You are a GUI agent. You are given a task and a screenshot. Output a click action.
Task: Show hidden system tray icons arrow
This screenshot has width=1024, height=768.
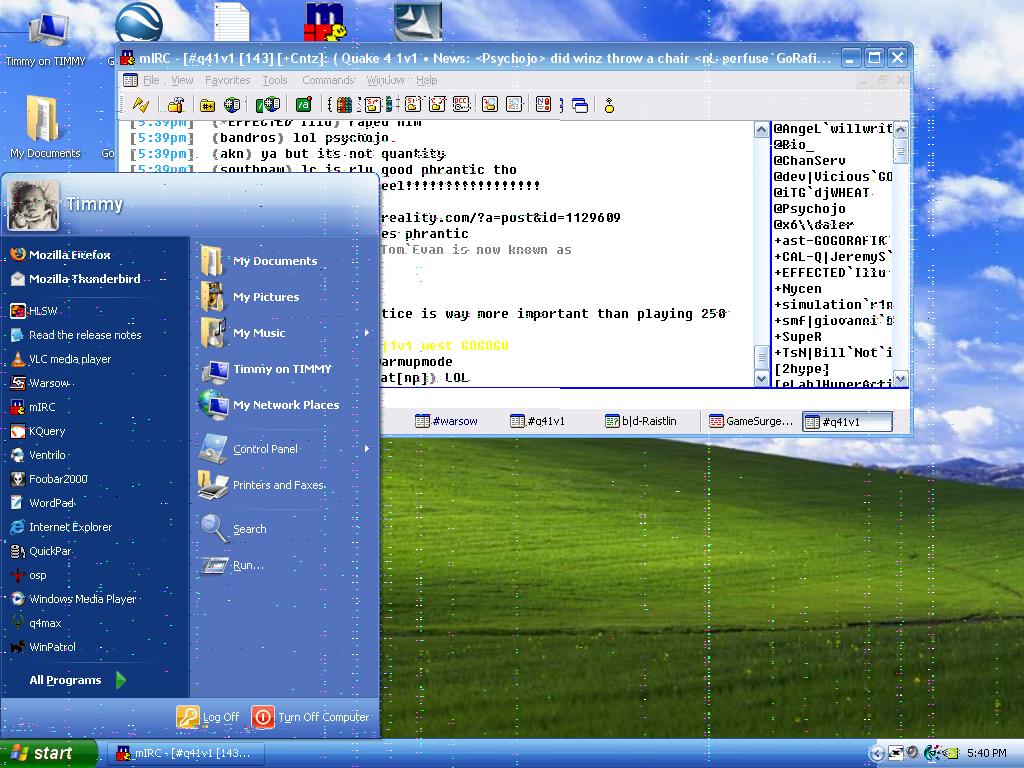click(x=877, y=753)
